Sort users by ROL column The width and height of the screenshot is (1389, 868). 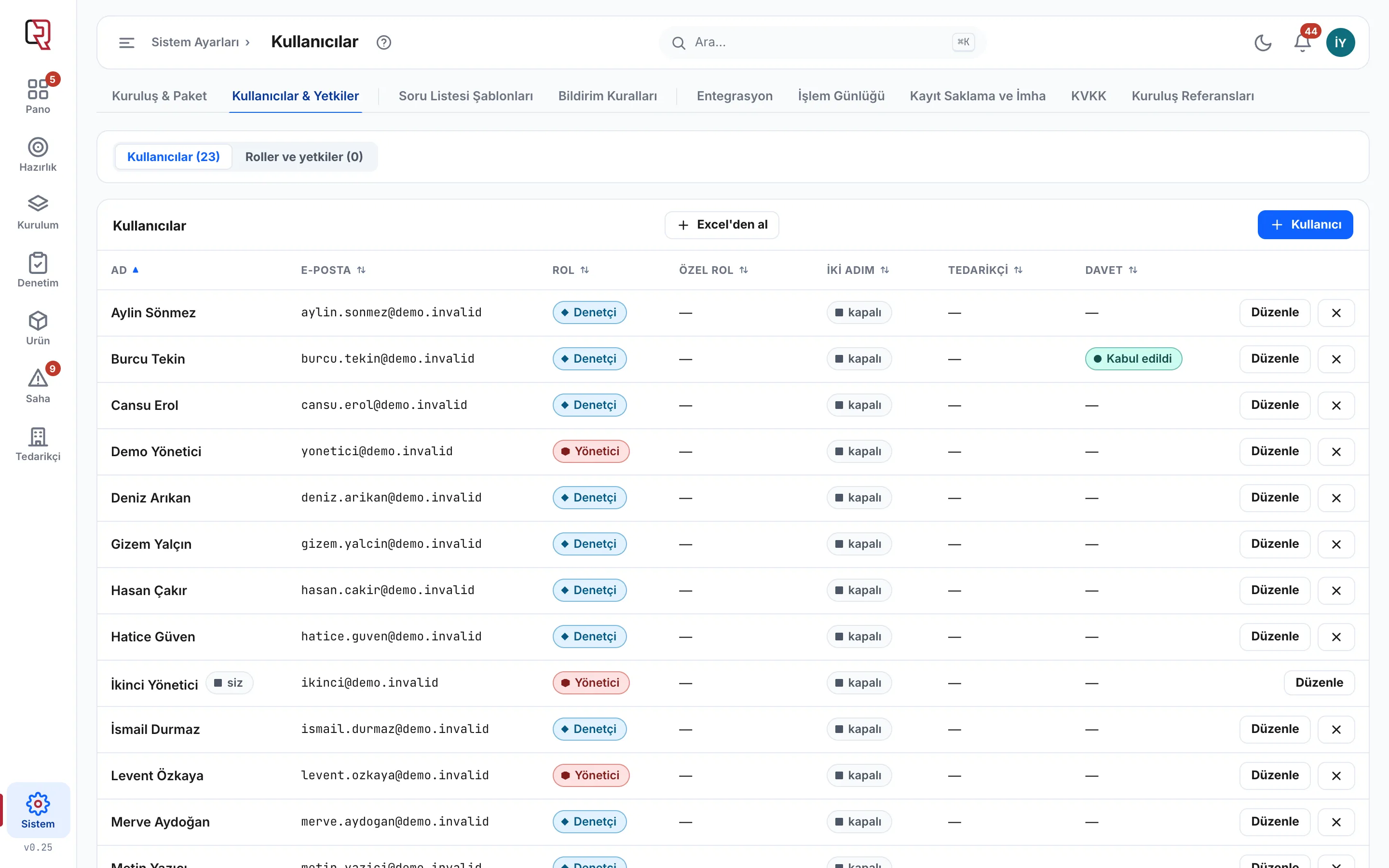[571, 270]
